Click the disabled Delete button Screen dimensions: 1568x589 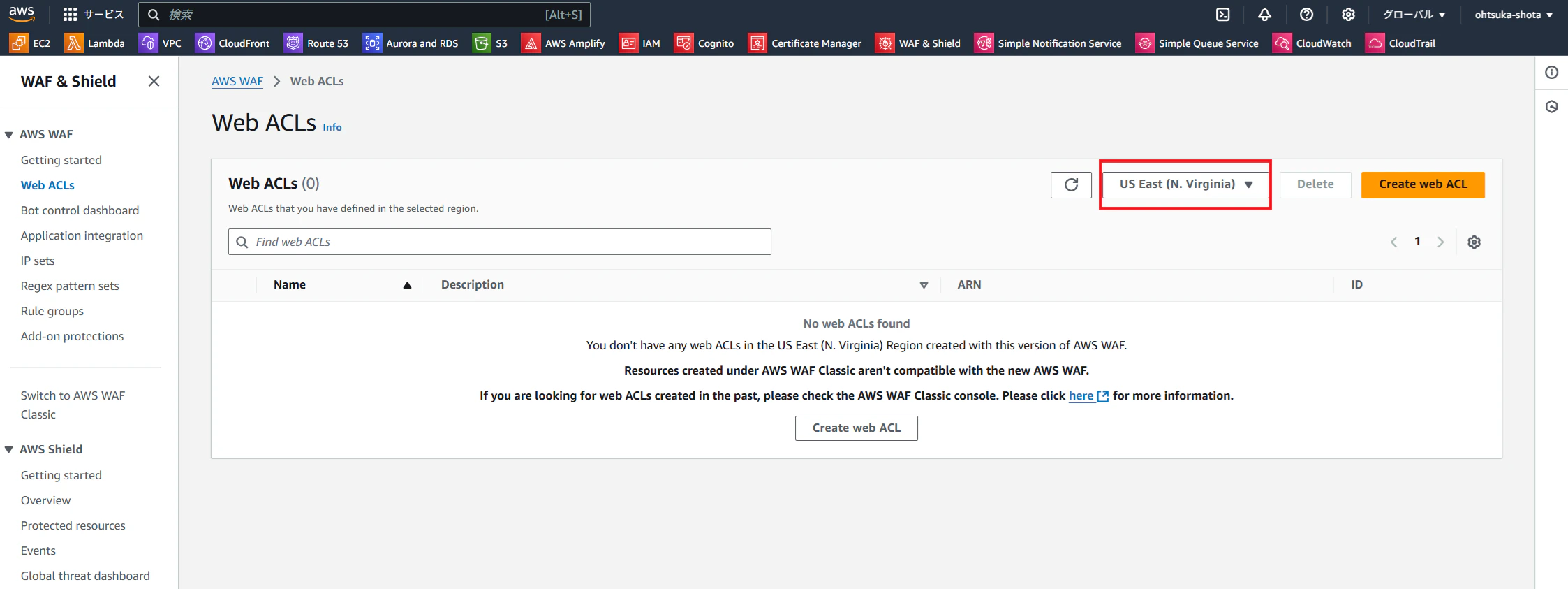[1315, 184]
